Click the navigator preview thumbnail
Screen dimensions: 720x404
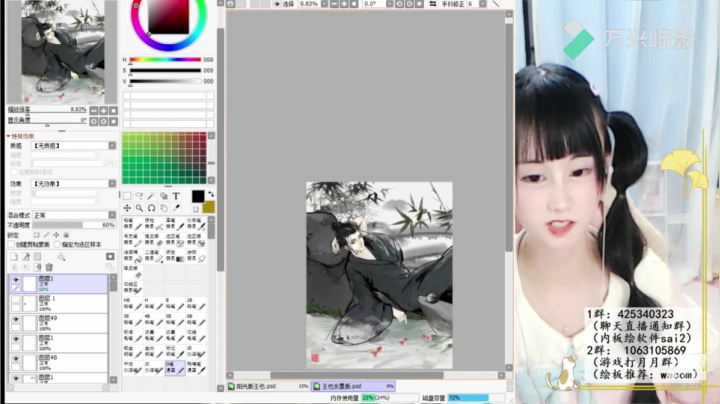[x=63, y=52]
